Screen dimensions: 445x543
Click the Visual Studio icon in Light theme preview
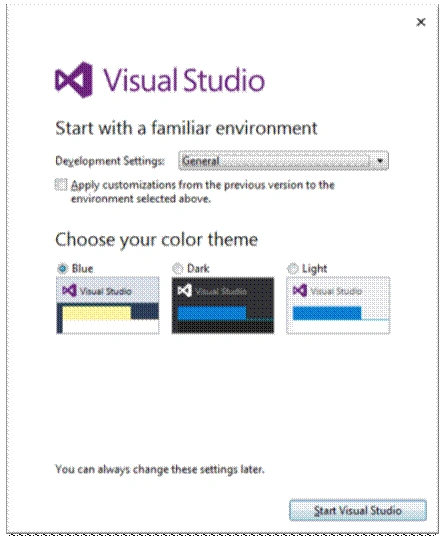(x=300, y=290)
